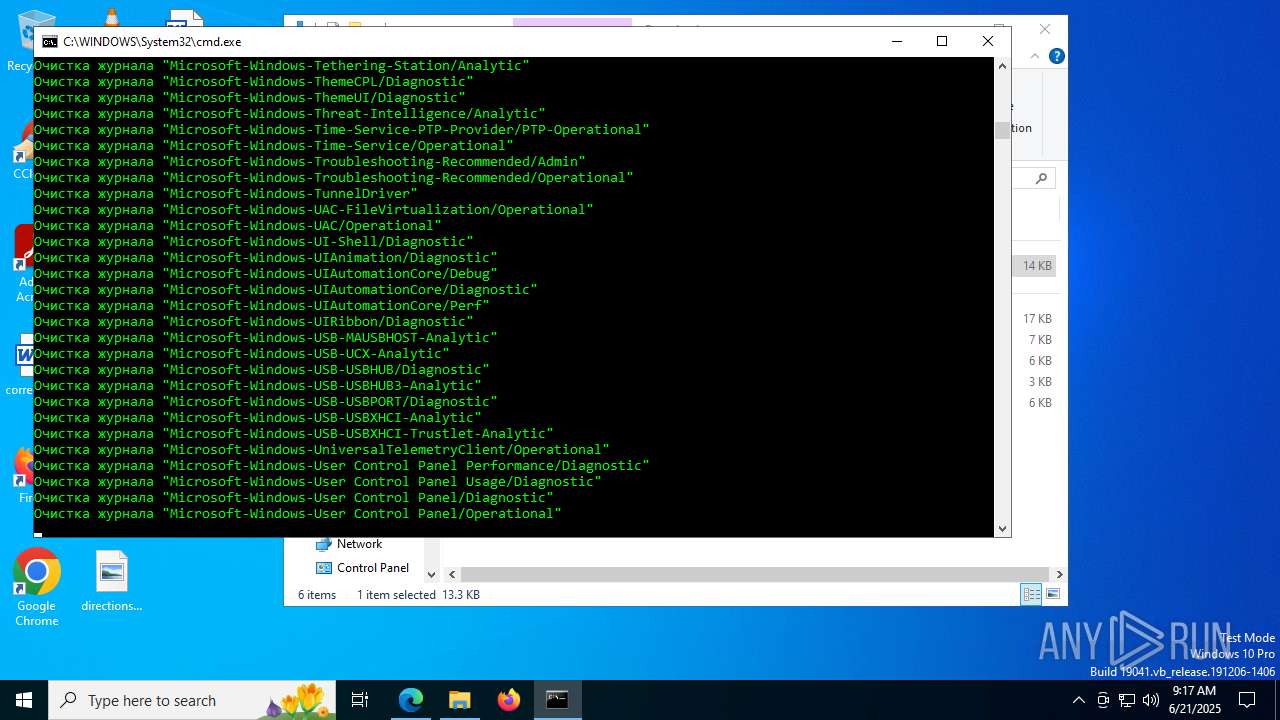
Task: Open the volume tray icon
Action: point(1150,700)
